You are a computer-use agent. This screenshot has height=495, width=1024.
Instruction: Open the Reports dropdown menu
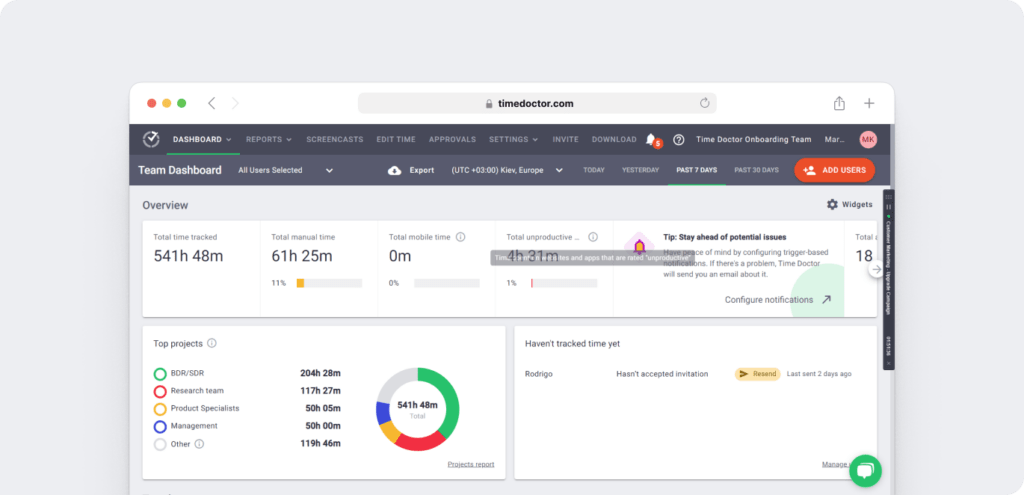pos(269,140)
